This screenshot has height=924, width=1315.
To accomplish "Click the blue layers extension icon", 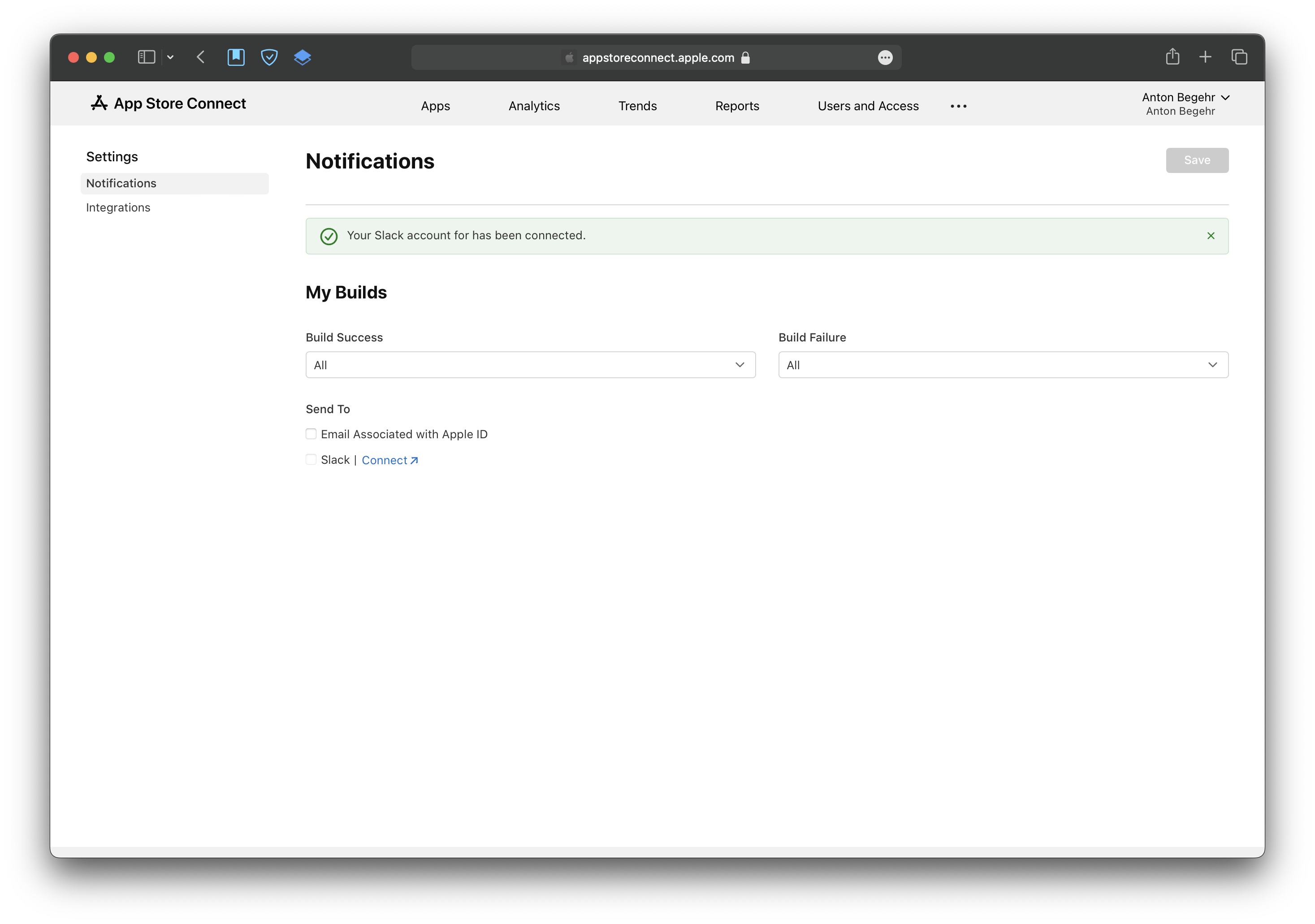I will pos(303,57).
